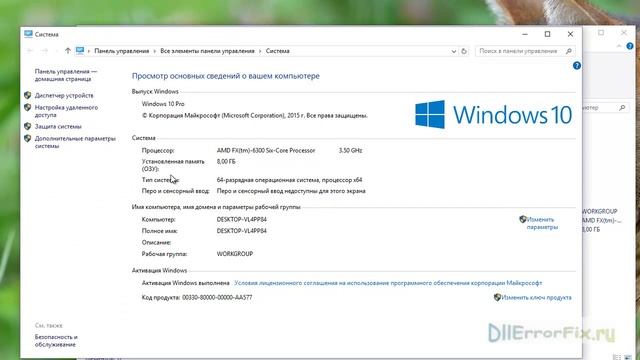Click shield icon beside 'Настройка удаленного доступа'
640x360 pixels.
[27, 107]
